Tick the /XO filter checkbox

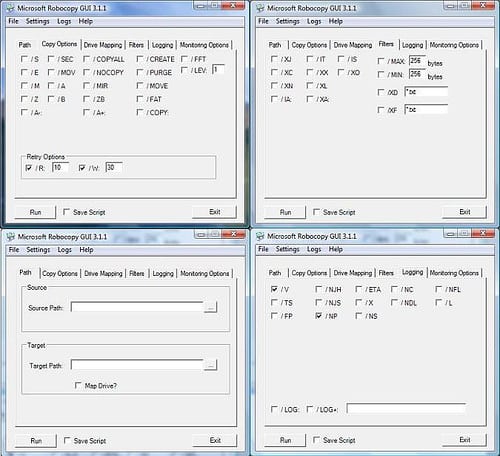pos(341,72)
